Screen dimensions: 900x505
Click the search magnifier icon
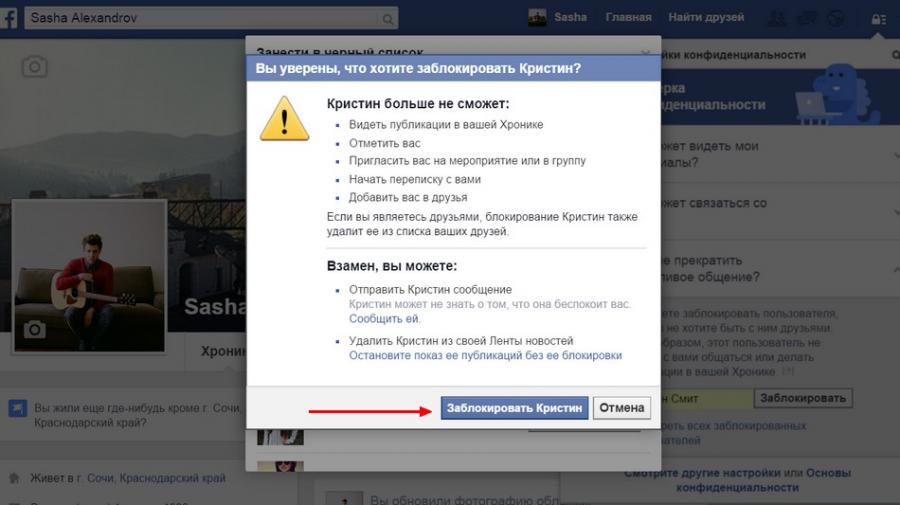[x=387, y=19]
